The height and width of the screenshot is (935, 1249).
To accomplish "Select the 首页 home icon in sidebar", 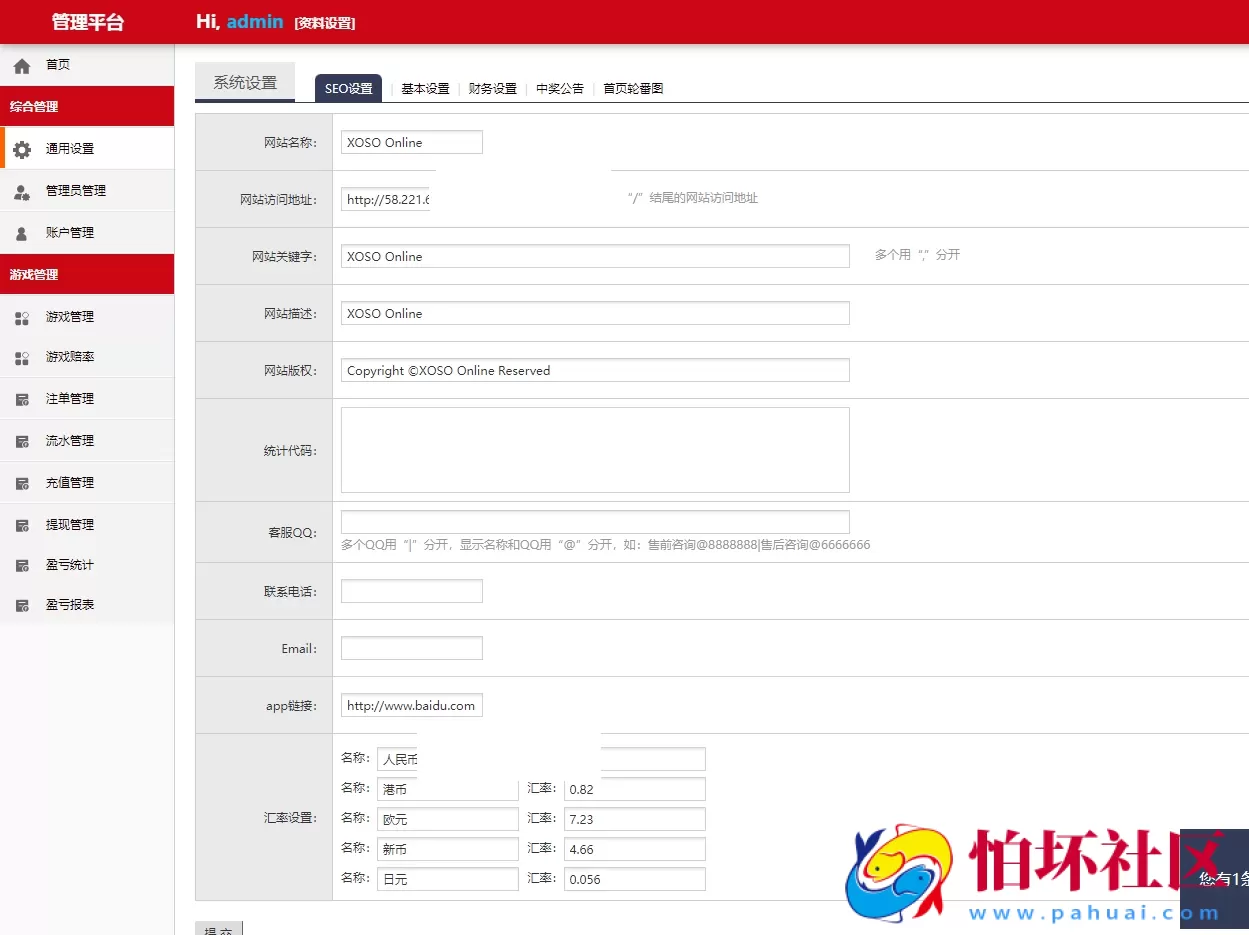I will pyautogui.click(x=21, y=64).
